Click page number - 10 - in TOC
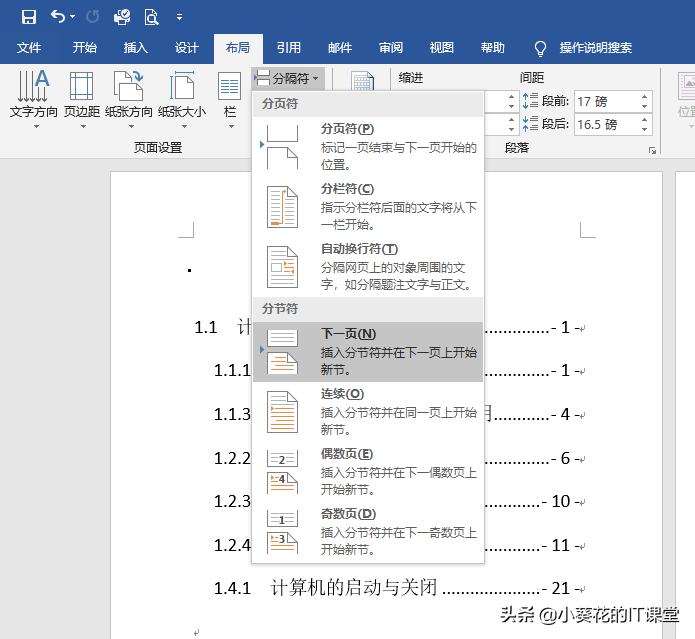The width and height of the screenshot is (695, 639). (x=560, y=502)
